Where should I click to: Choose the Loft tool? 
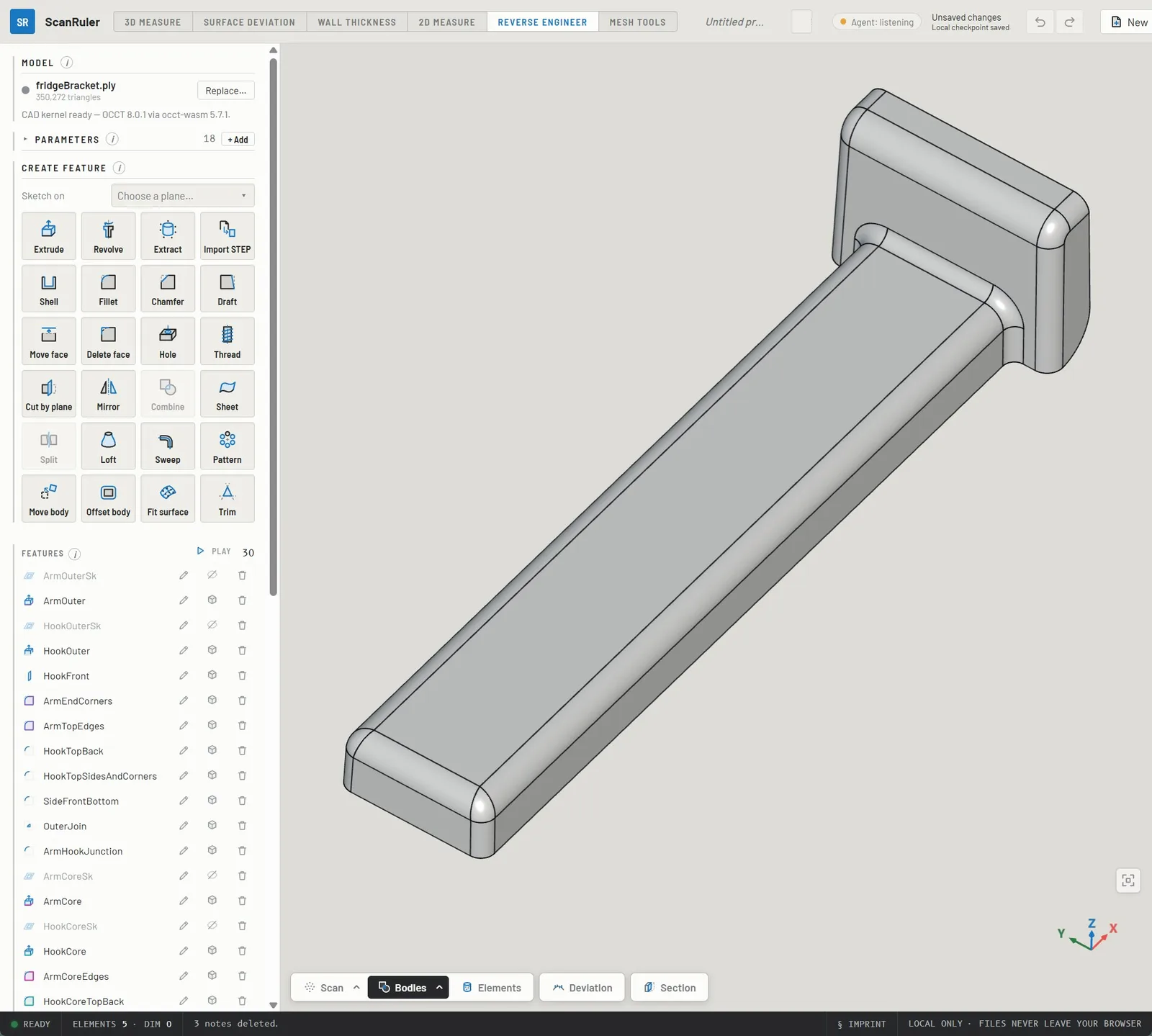tap(108, 446)
